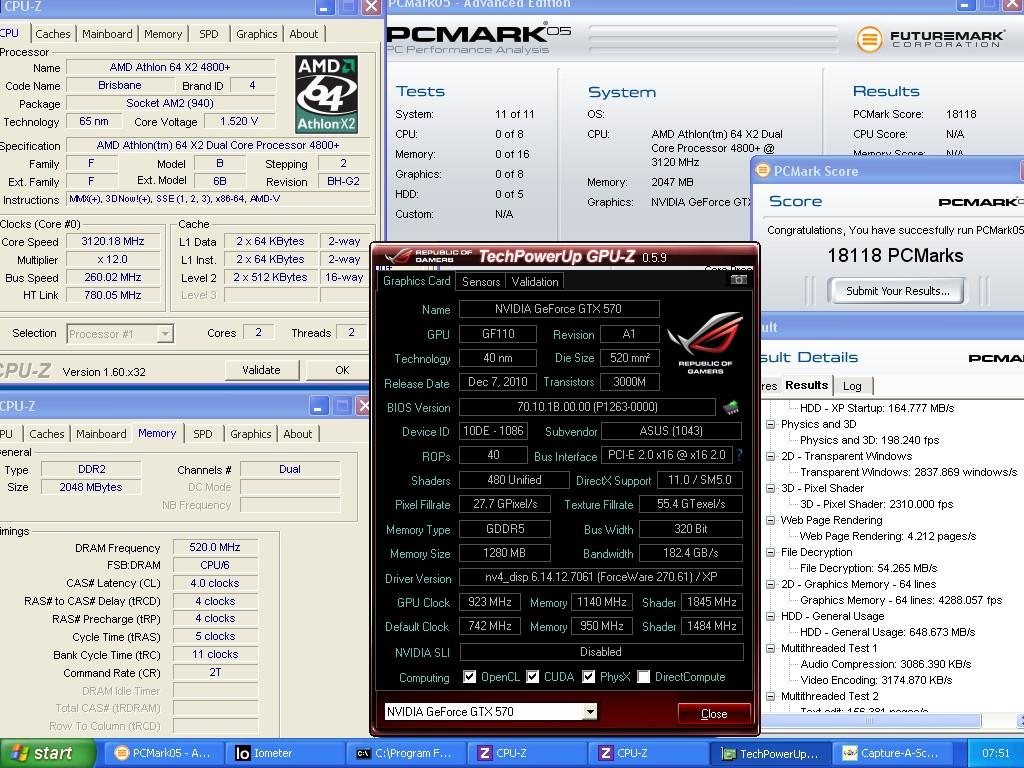Open Capture-A-Sc... taskbar item
The width and height of the screenshot is (1024, 768).
pyautogui.click(x=891, y=753)
